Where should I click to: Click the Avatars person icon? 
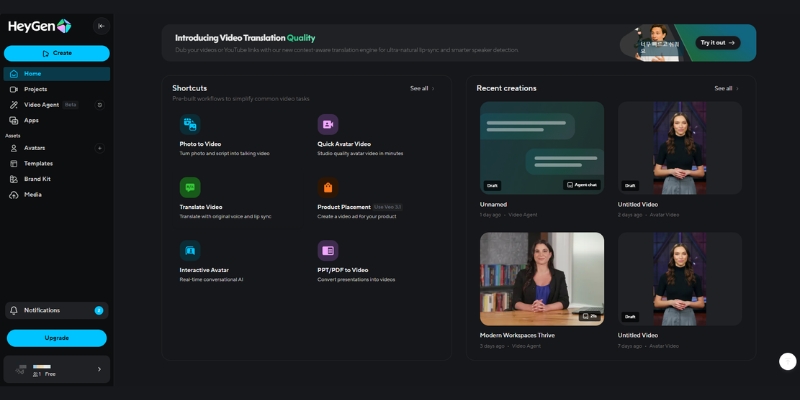pos(14,148)
